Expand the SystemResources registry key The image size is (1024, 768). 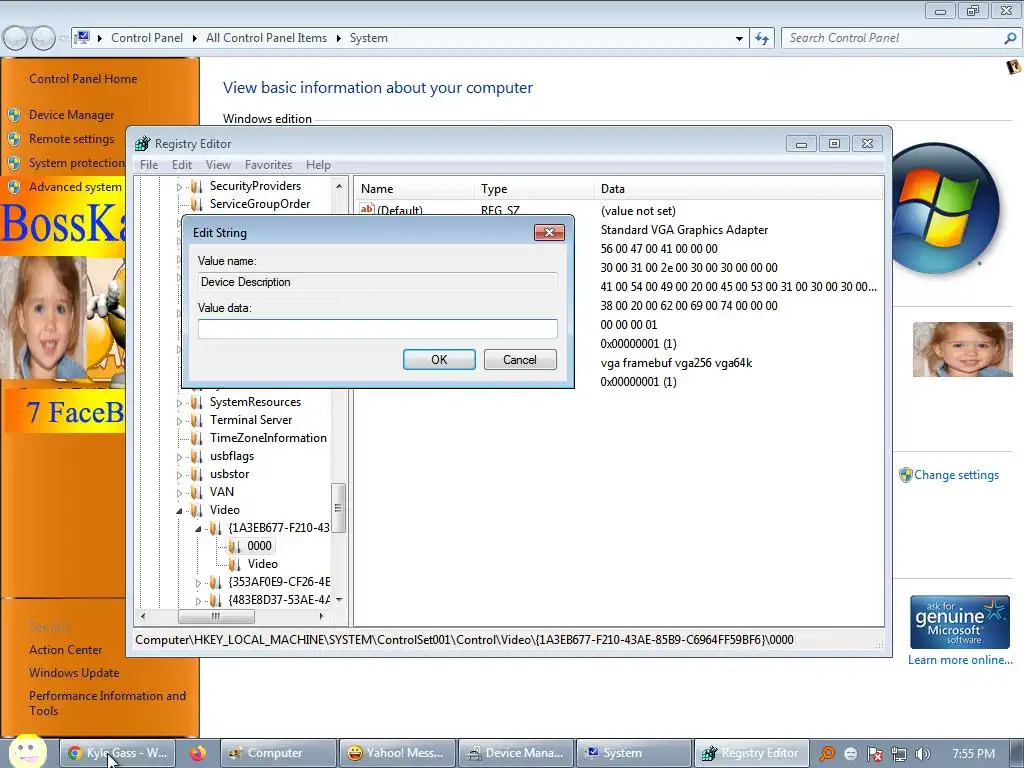(x=180, y=403)
